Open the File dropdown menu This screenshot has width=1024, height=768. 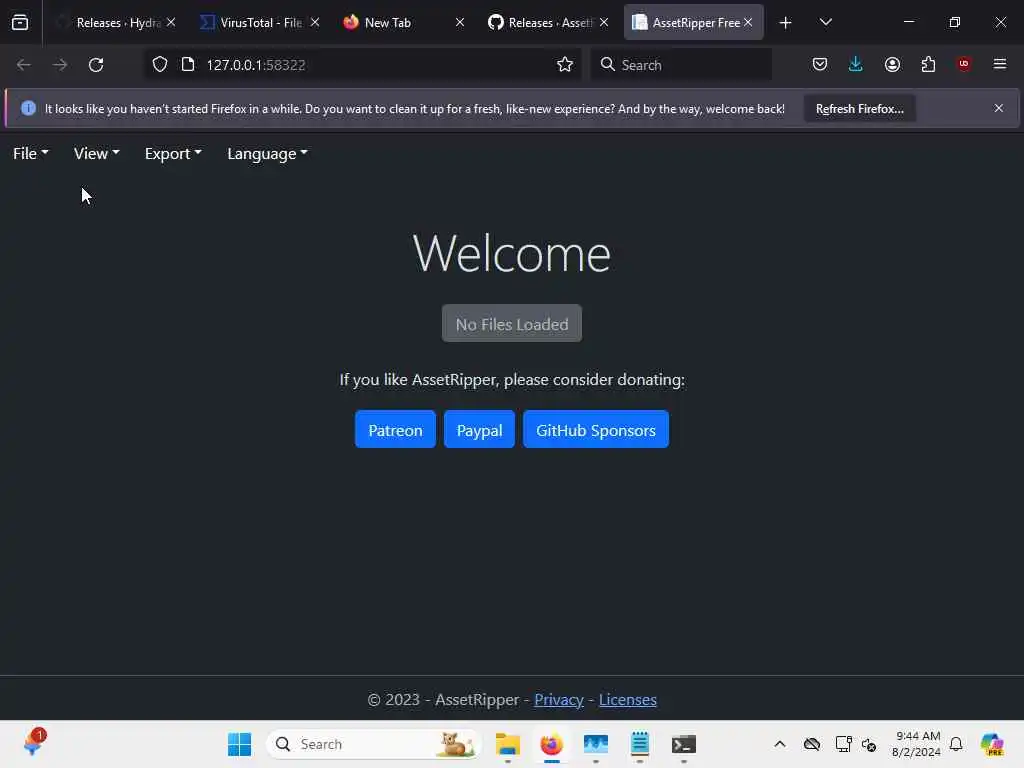click(31, 153)
